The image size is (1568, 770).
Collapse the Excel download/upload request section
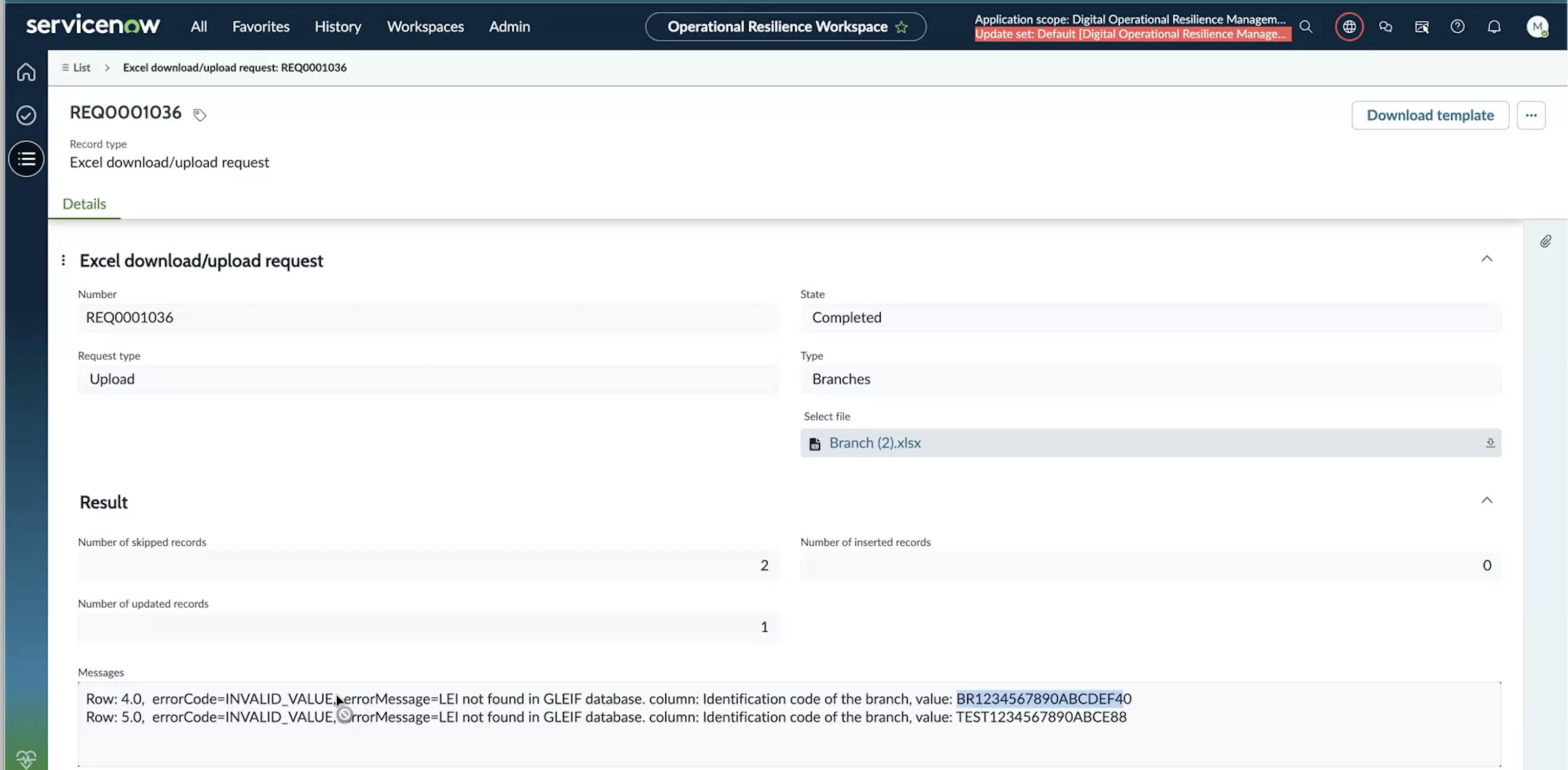point(1487,259)
